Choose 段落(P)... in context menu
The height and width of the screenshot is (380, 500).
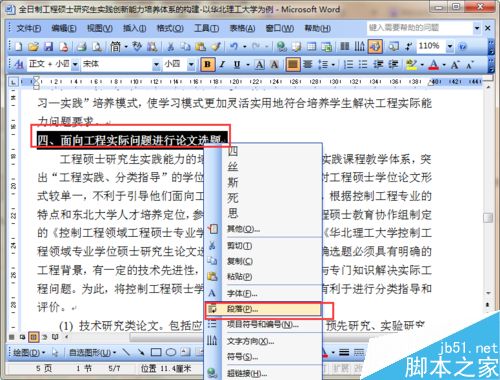pyautogui.click(x=263, y=309)
